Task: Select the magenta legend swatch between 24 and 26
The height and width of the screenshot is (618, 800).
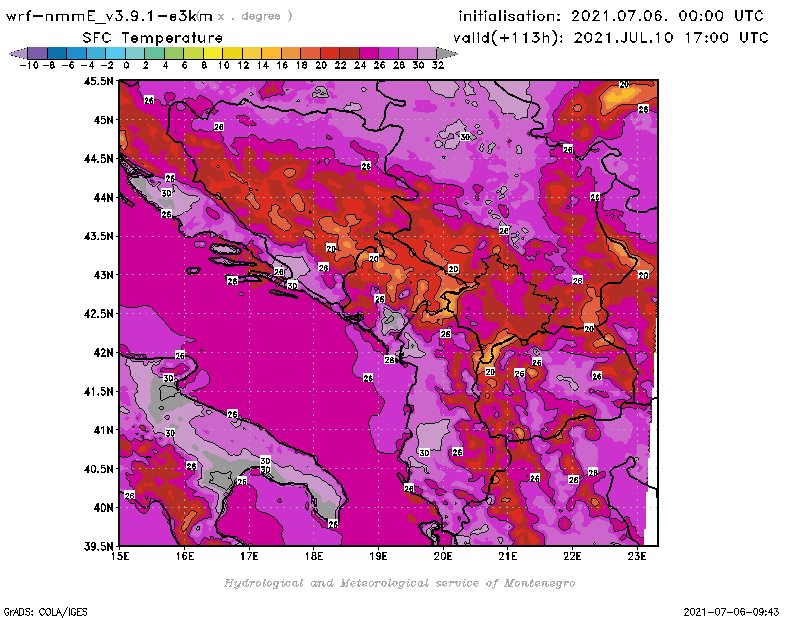Action: tap(368, 53)
